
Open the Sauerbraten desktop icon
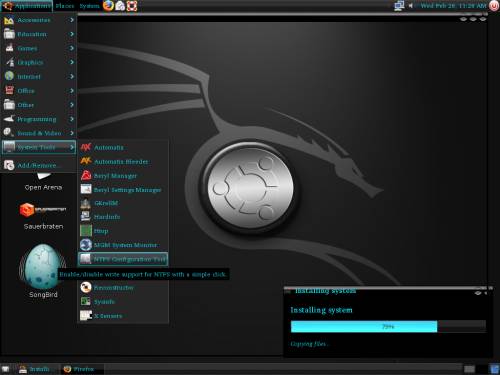(x=43, y=216)
